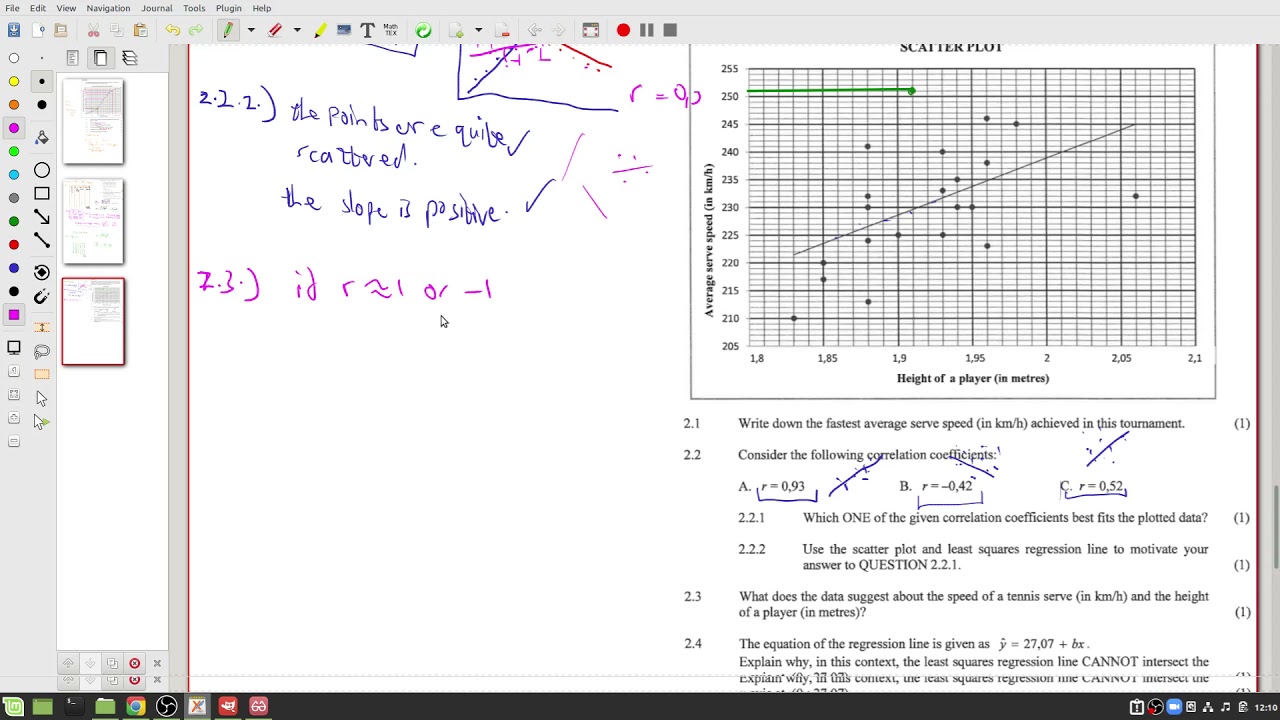This screenshot has width=1280, height=720.
Task: Pick the blue color swatch
Action: click(x=14, y=268)
